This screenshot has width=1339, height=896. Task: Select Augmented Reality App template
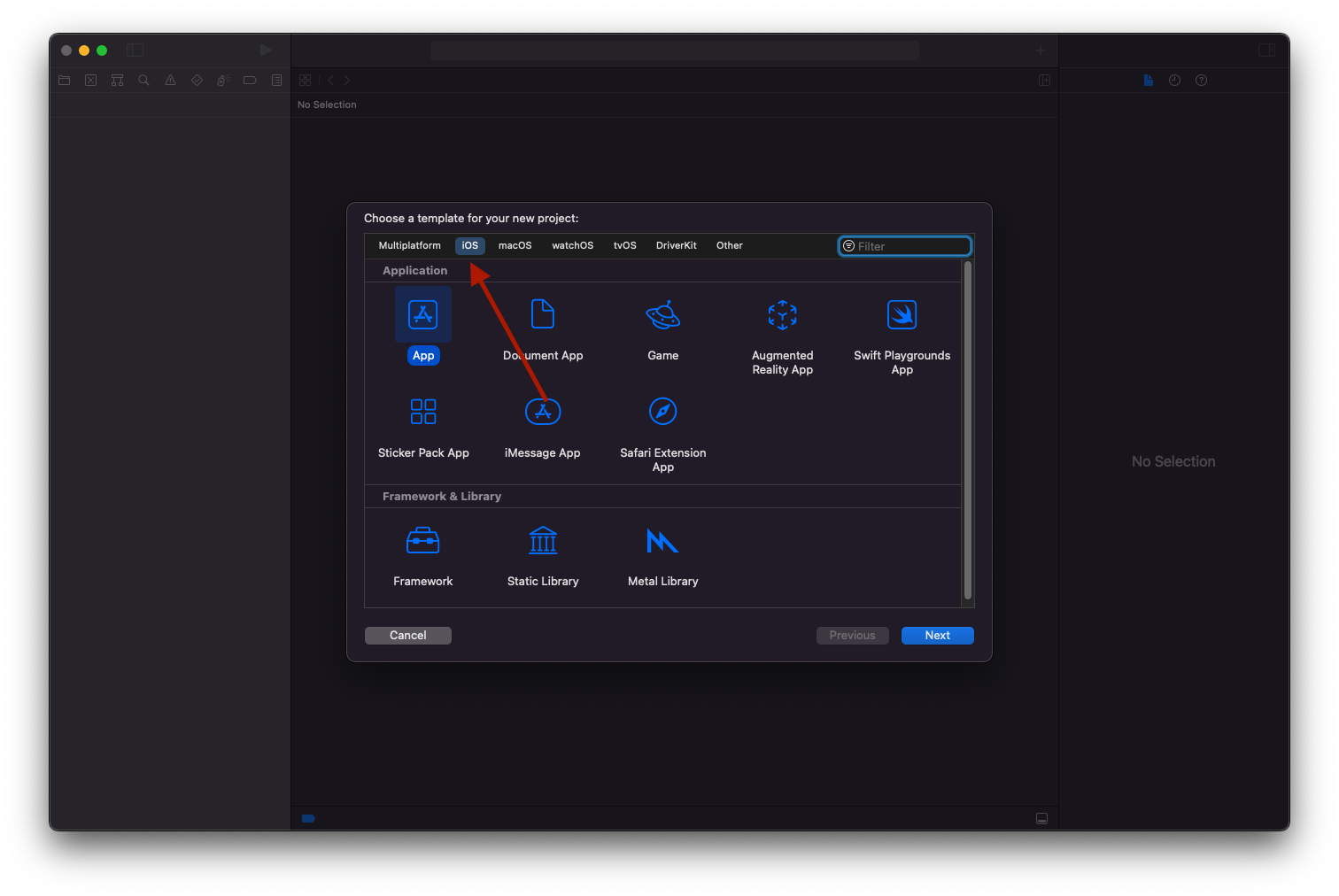pyautogui.click(x=783, y=314)
